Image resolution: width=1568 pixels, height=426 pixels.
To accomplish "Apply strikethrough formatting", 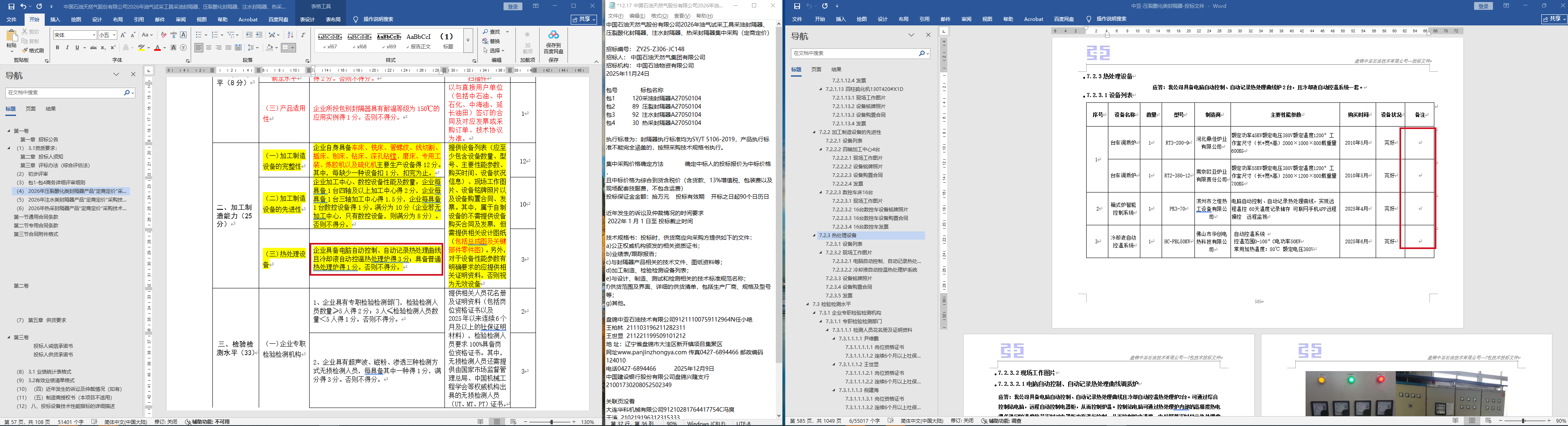I will pos(93,48).
